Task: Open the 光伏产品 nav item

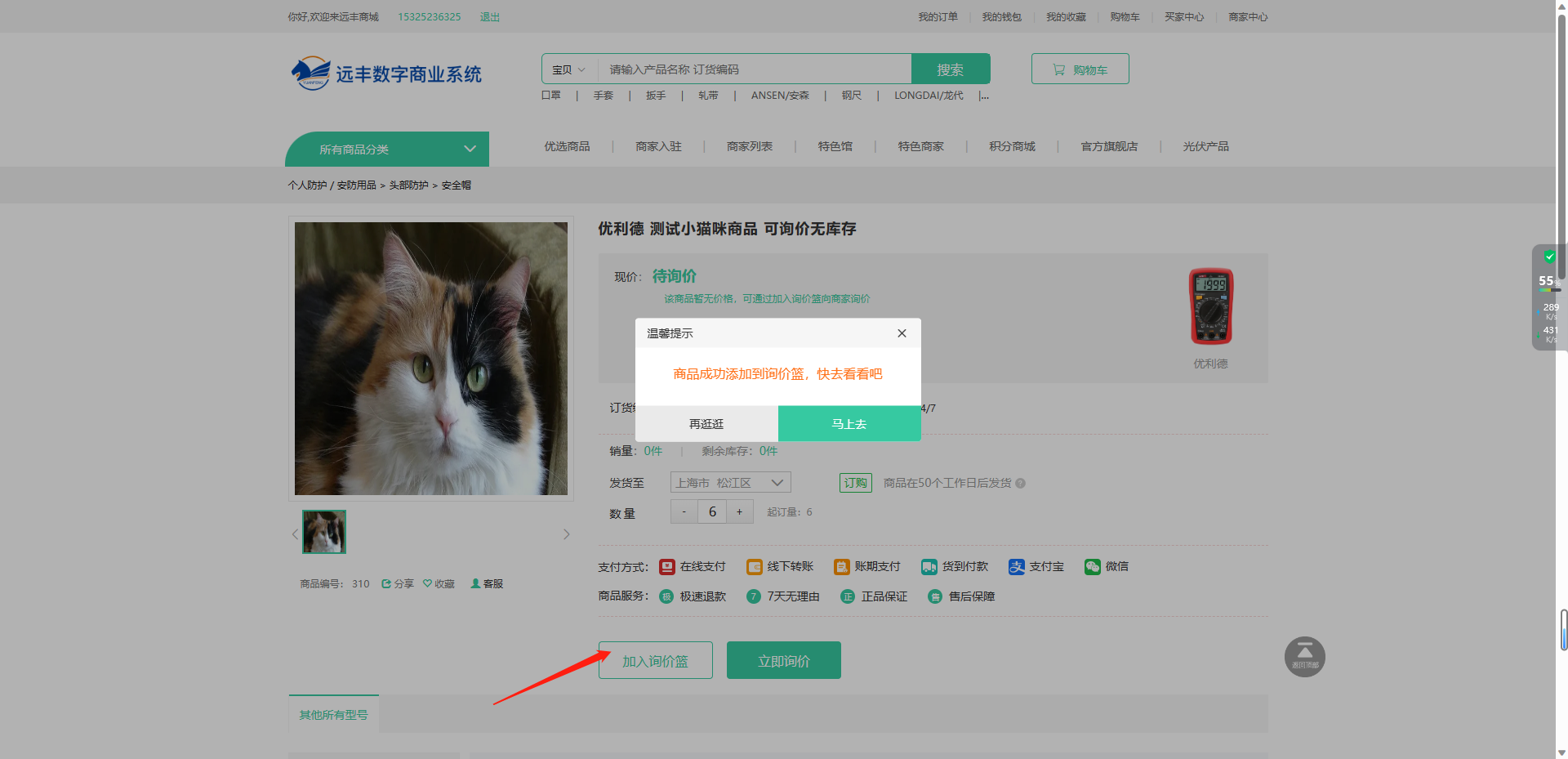Action: click(x=1205, y=147)
